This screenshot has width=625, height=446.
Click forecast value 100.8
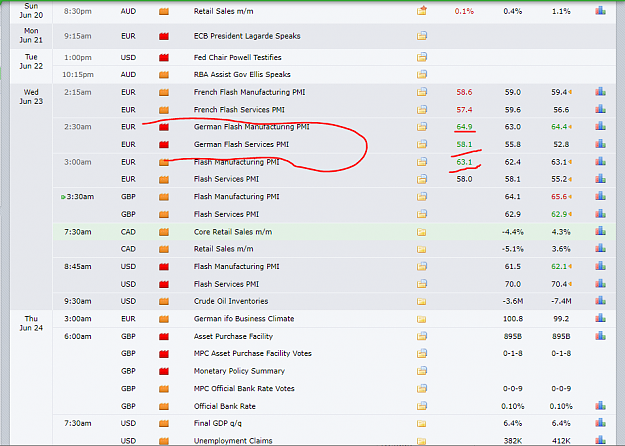point(513,319)
